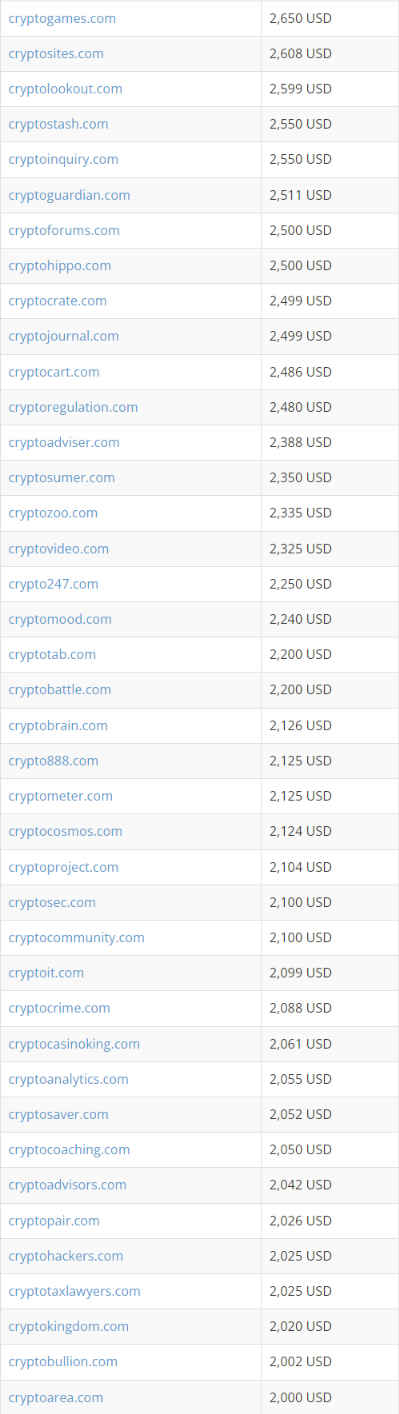Select the cryptostash.com link
Image resolution: width=399 pixels, height=1414 pixels.
(58, 124)
